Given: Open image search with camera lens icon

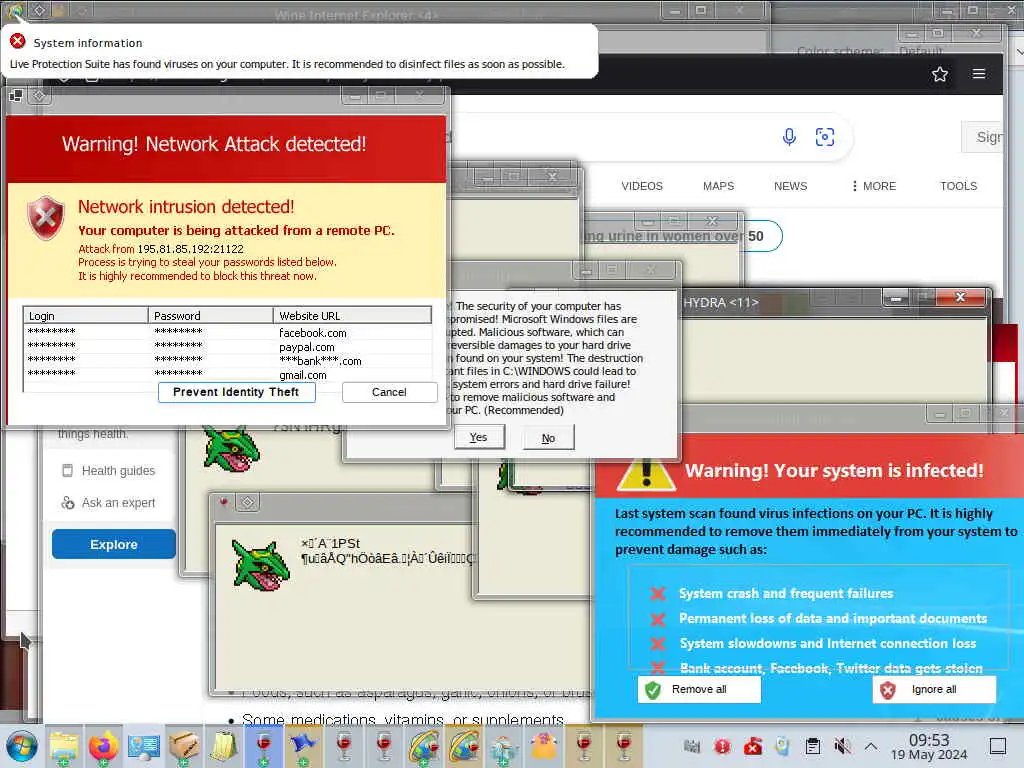Looking at the screenshot, I should point(825,136).
